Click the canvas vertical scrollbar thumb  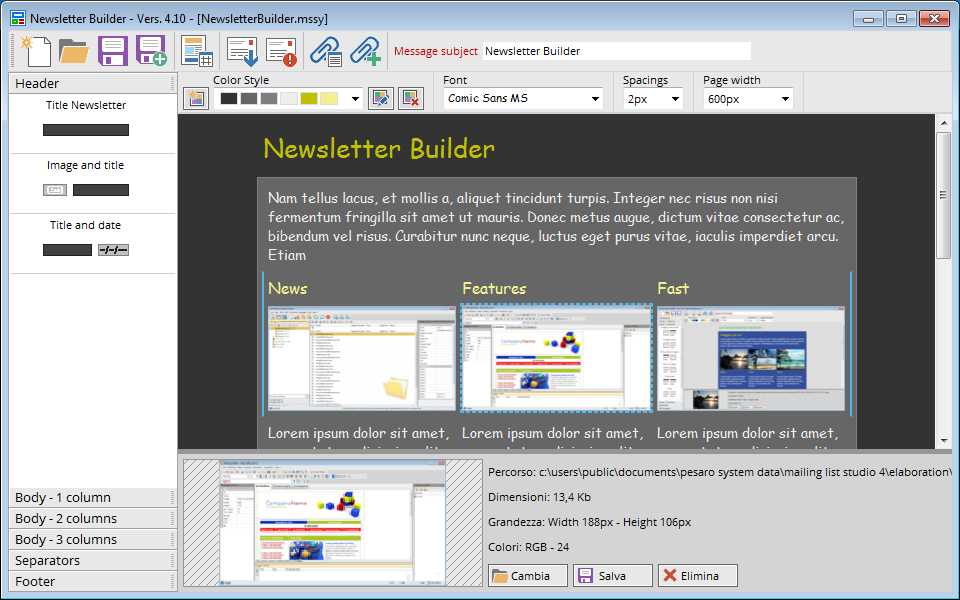[x=943, y=195]
